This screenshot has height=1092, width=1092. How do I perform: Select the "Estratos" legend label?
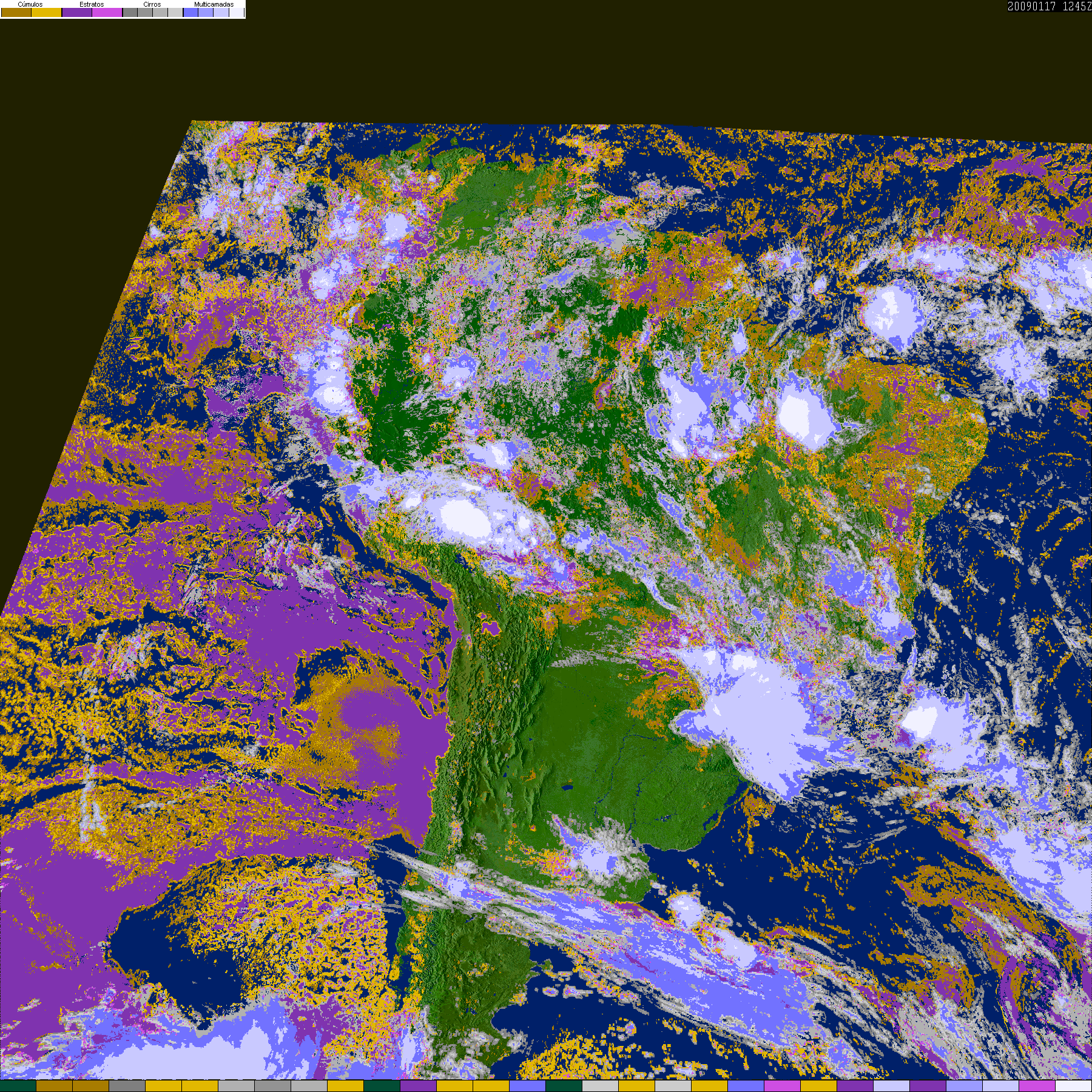tap(92, 4)
